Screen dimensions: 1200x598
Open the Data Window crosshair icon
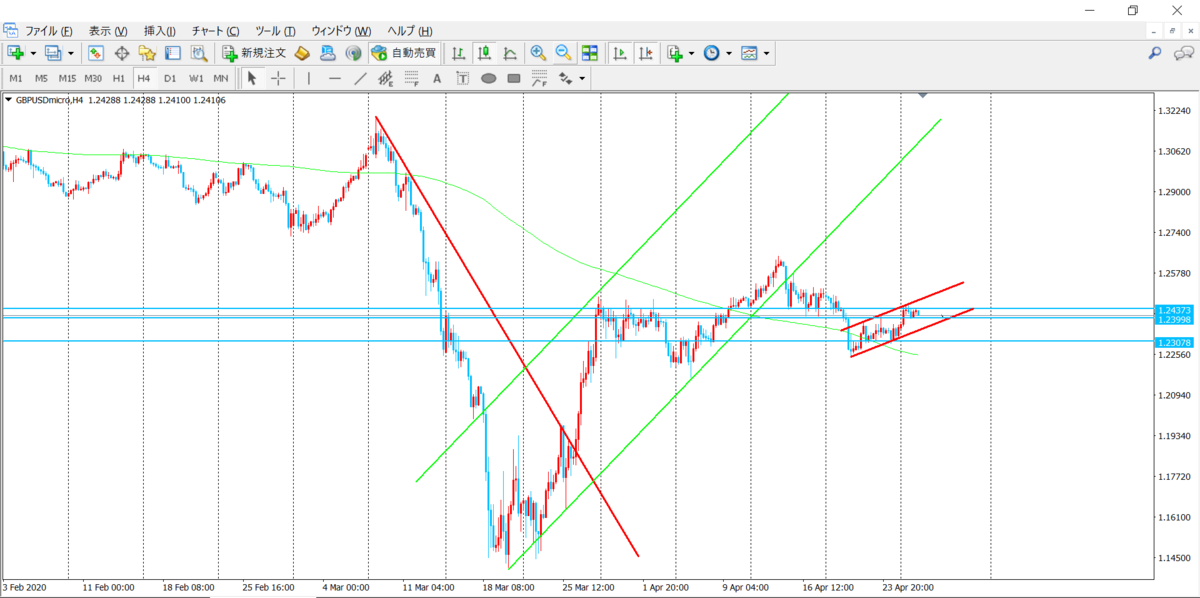[122, 53]
